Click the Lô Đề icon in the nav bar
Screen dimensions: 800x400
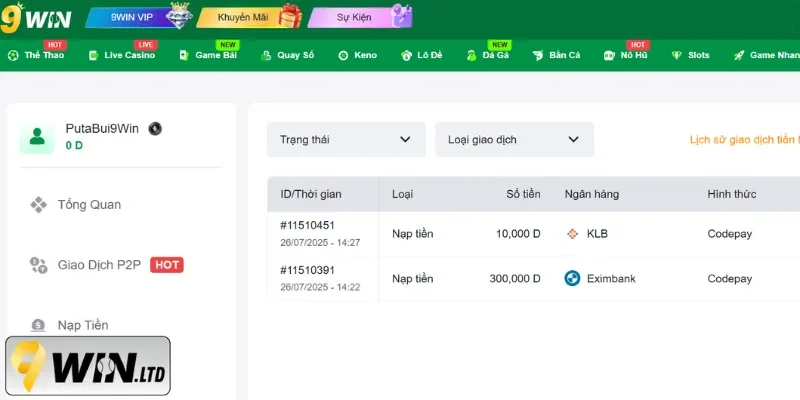point(406,56)
